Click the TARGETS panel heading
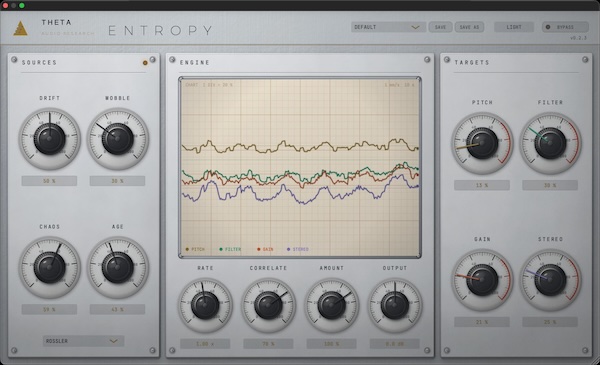The height and width of the screenshot is (365, 600). tap(472, 62)
